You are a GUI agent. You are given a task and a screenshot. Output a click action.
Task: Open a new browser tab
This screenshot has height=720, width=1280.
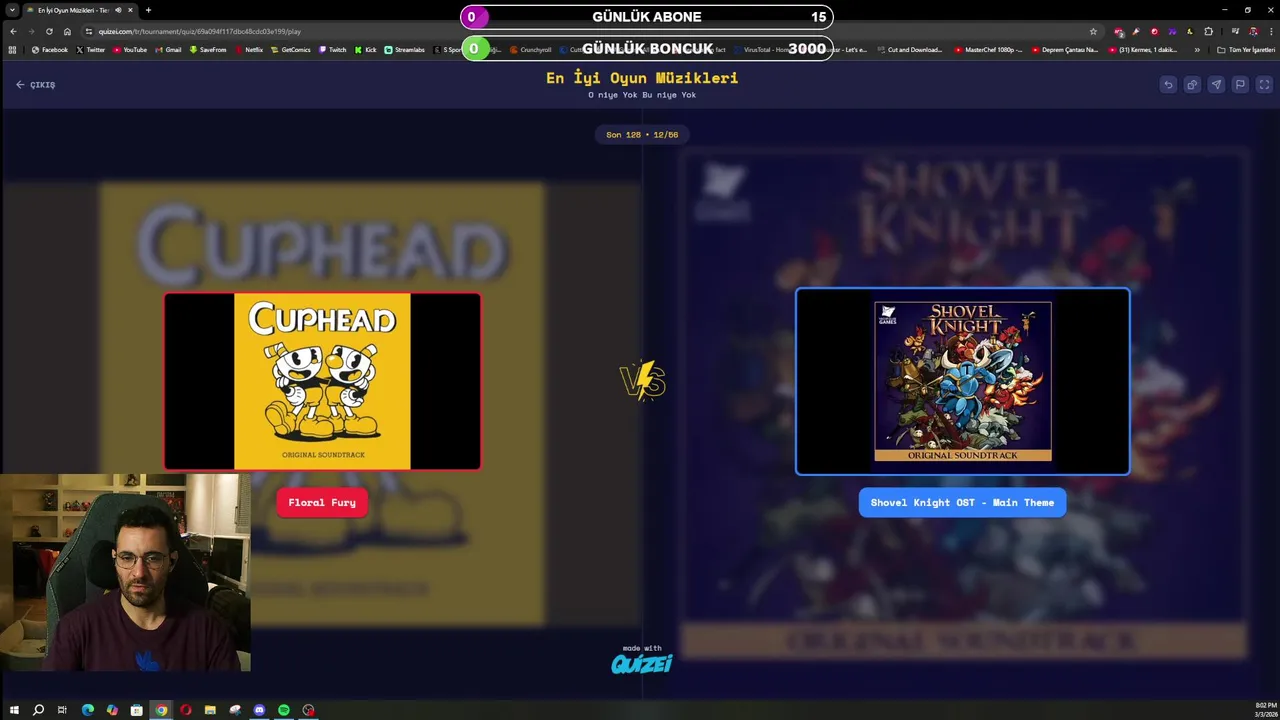point(148,10)
